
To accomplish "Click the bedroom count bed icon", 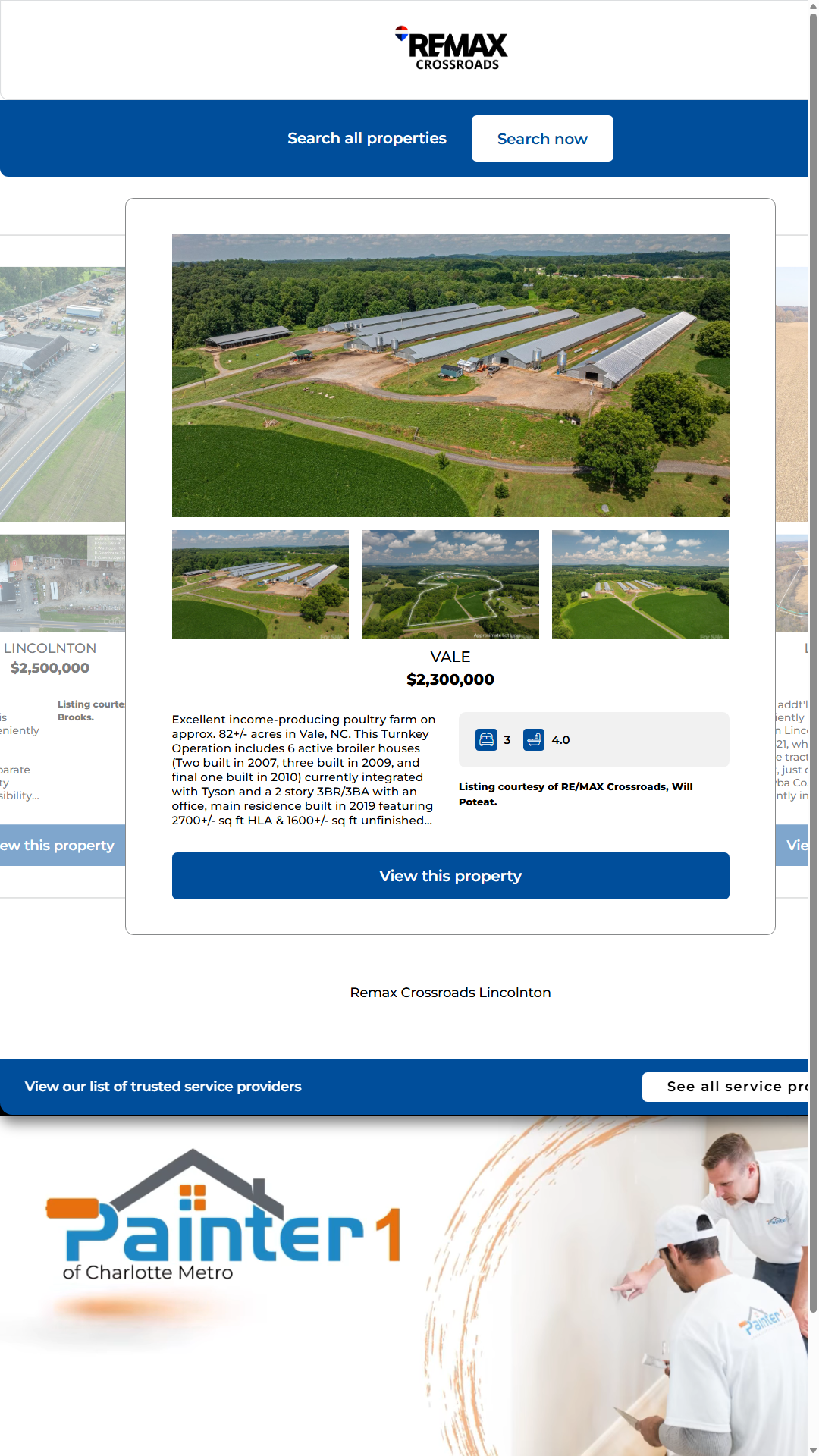I will click(x=486, y=739).
